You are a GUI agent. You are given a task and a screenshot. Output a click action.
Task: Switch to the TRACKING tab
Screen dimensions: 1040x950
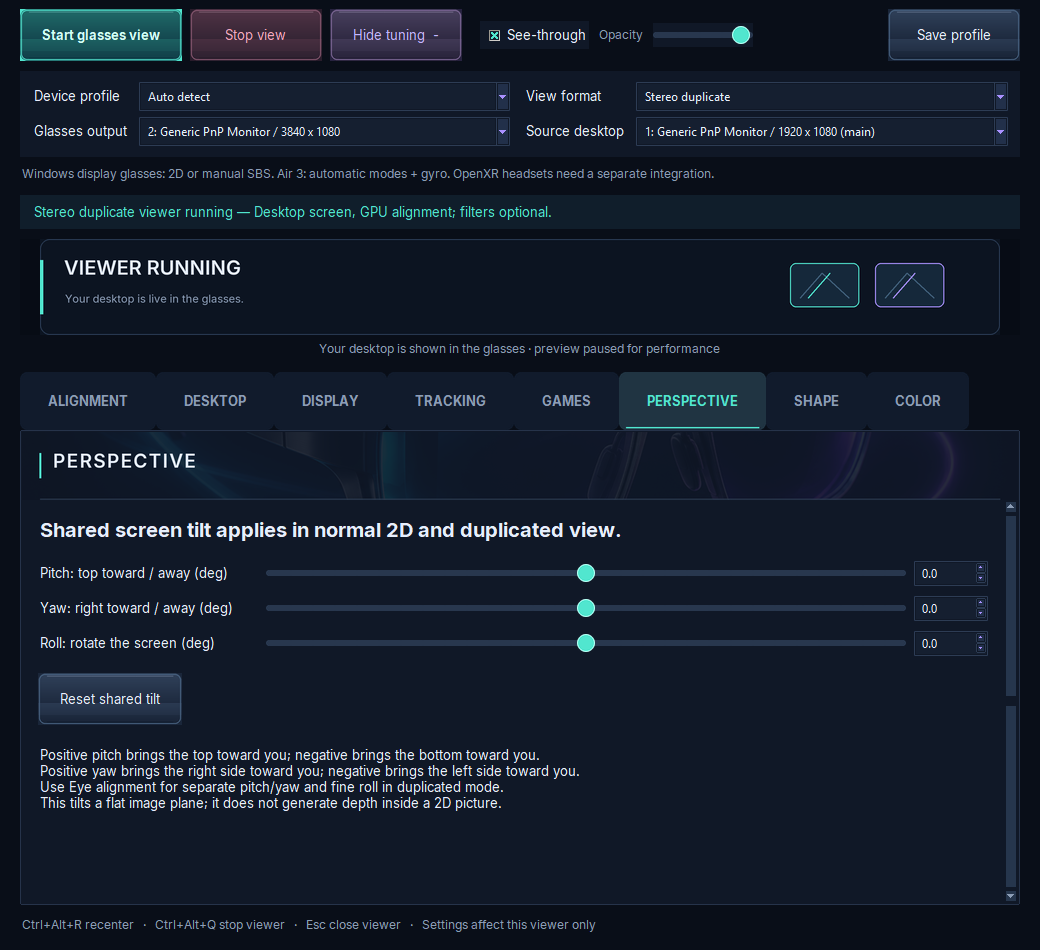[x=450, y=401]
